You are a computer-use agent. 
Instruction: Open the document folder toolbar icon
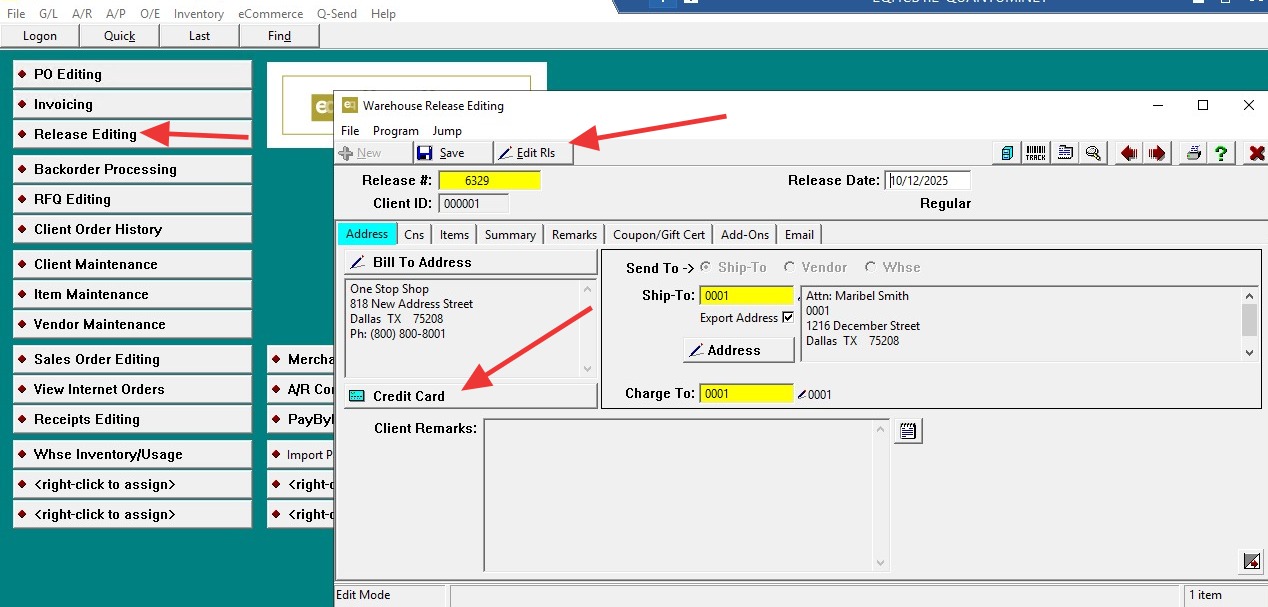pyautogui.click(x=1065, y=153)
